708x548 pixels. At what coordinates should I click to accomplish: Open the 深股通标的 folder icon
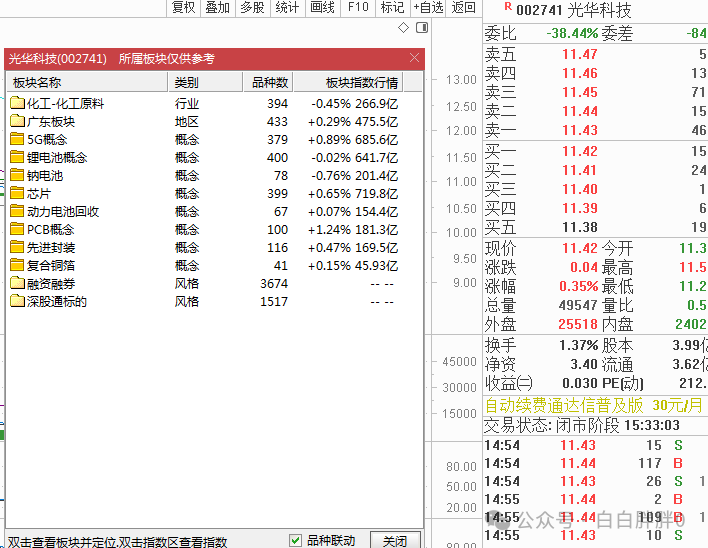tap(17, 302)
